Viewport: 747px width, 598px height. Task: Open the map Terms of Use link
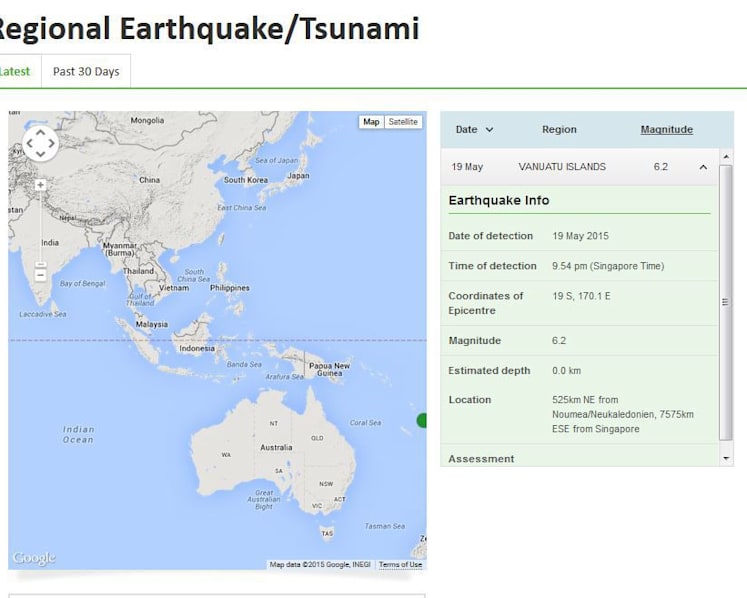click(400, 565)
